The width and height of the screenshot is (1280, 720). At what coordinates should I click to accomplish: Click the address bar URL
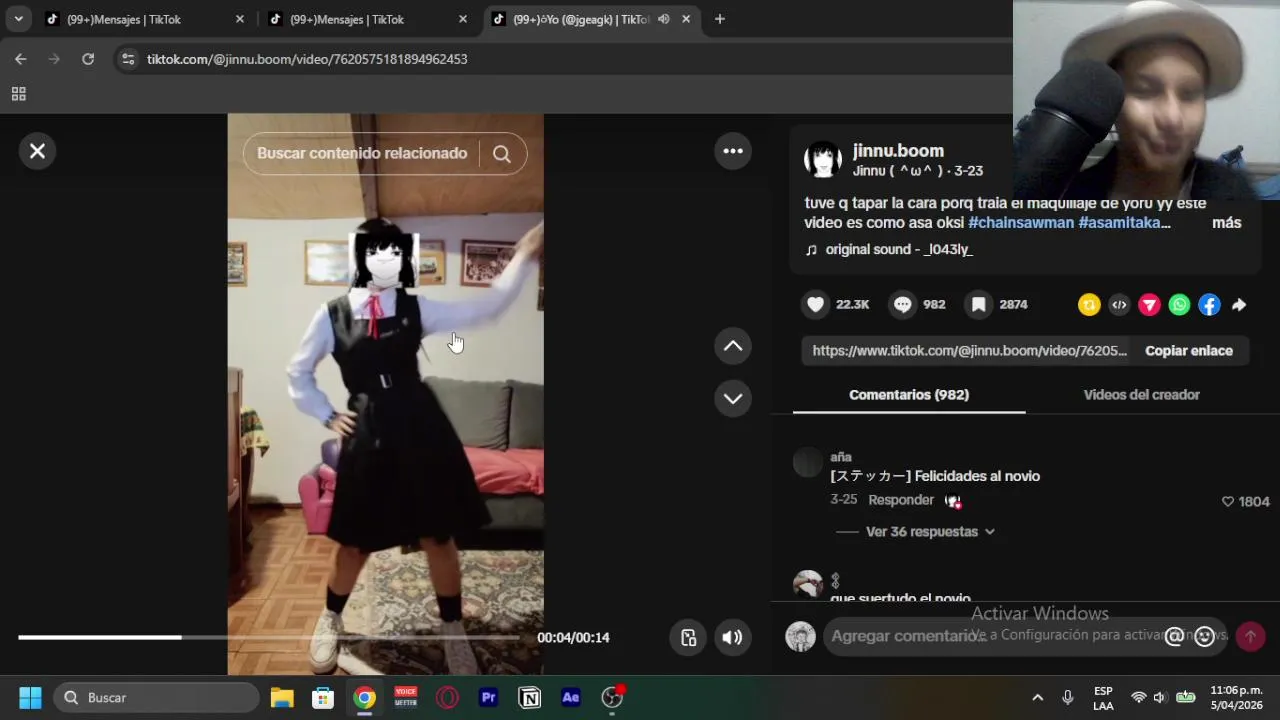click(307, 59)
